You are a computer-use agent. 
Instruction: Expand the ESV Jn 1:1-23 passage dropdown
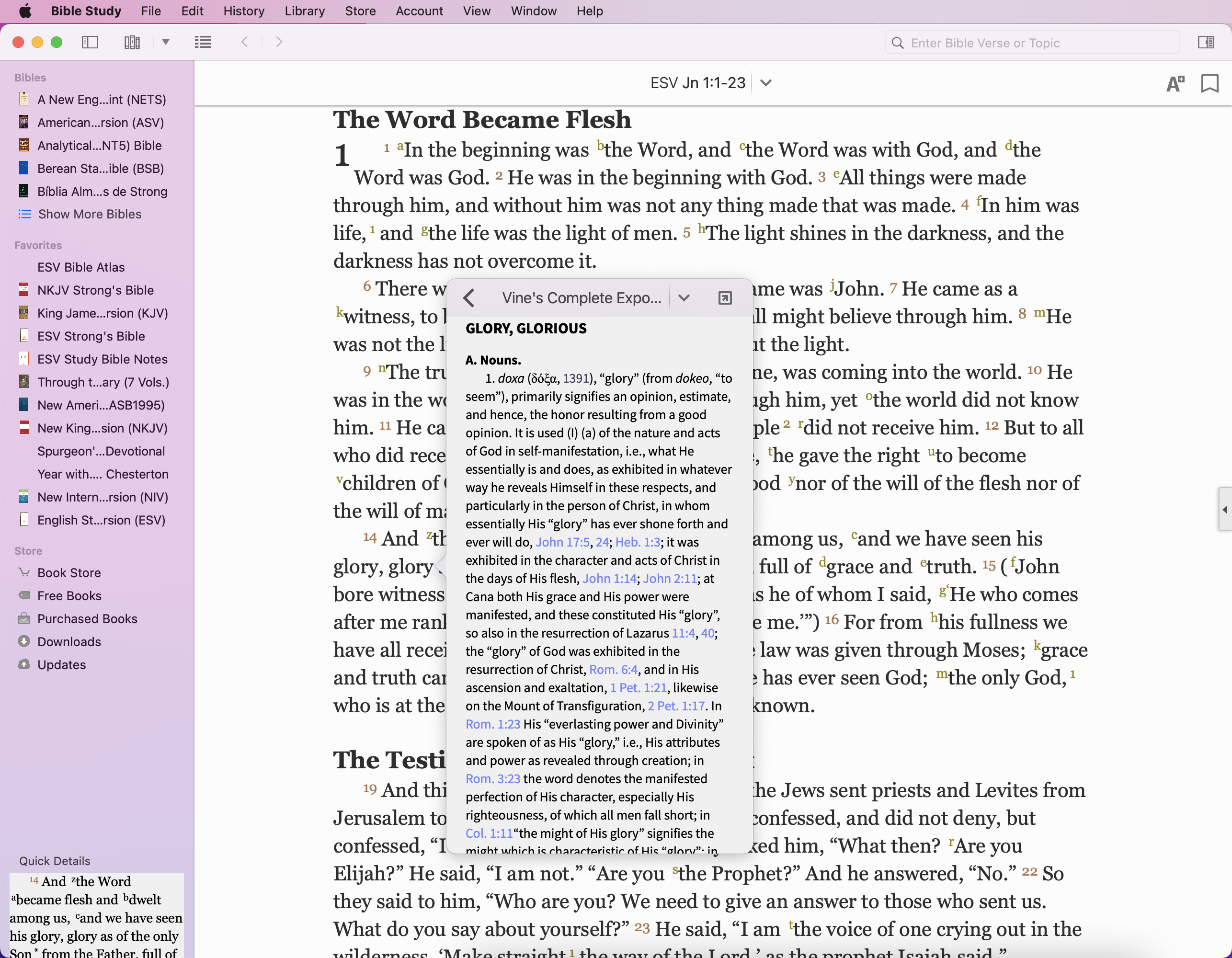(x=765, y=83)
